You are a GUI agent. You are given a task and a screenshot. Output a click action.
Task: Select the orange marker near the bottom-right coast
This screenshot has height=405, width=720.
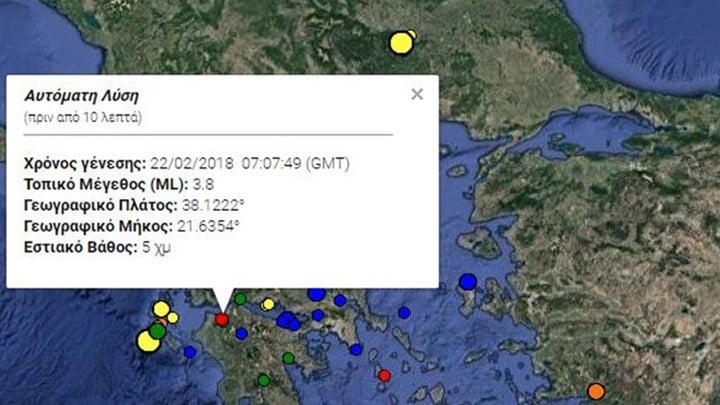point(596,391)
